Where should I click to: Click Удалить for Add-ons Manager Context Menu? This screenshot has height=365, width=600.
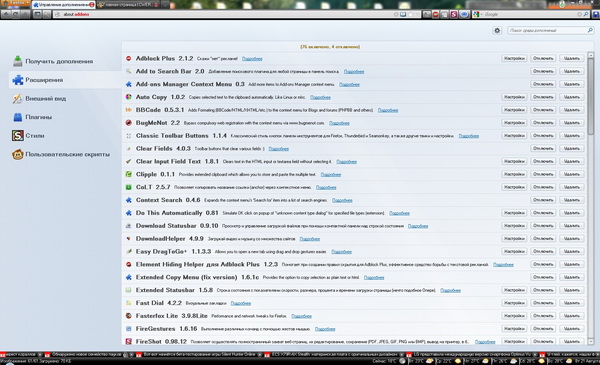[572, 84]
